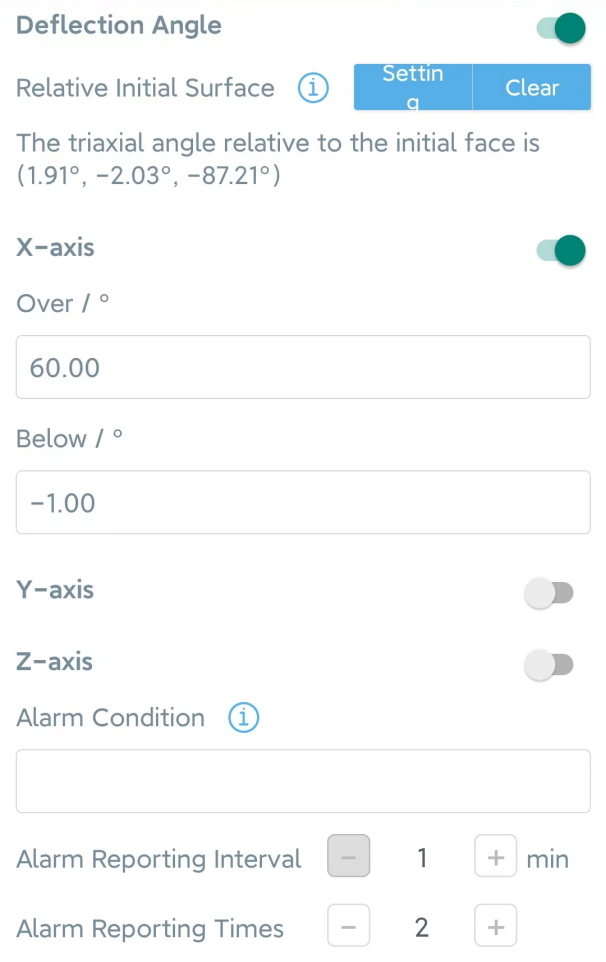Enable the Z-axis toggle
Image resolution: width=606 pixels, height=962 pixels.
click(x=549, y=664)
